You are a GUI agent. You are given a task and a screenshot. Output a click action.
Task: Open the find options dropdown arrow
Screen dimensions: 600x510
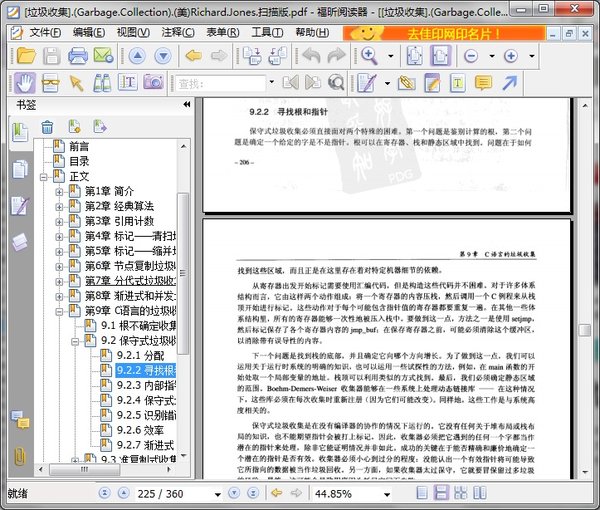click(272, 82)
